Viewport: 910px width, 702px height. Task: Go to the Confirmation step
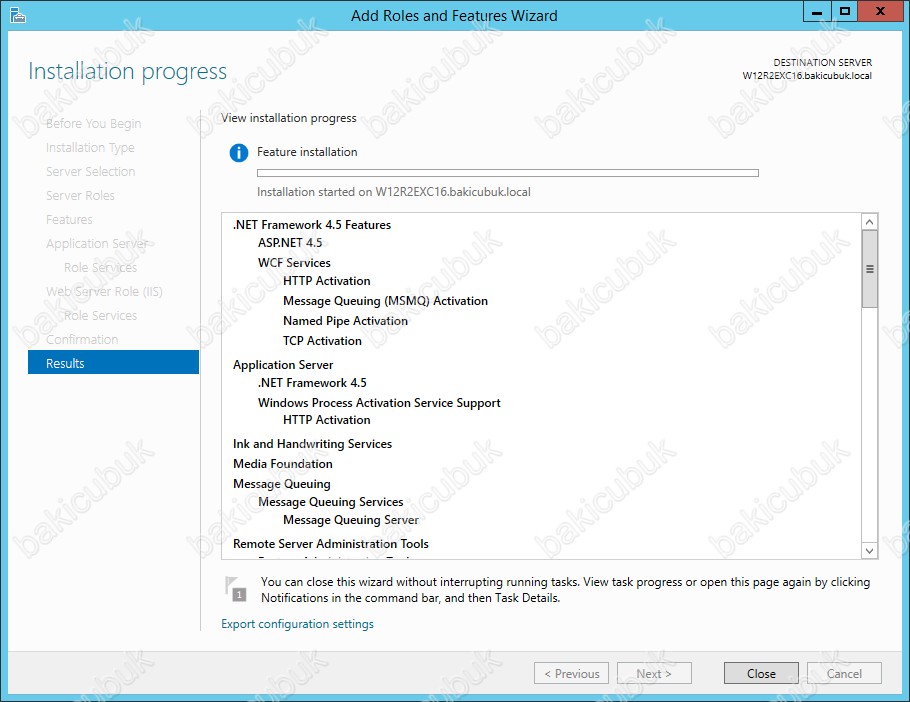point(82,339)
